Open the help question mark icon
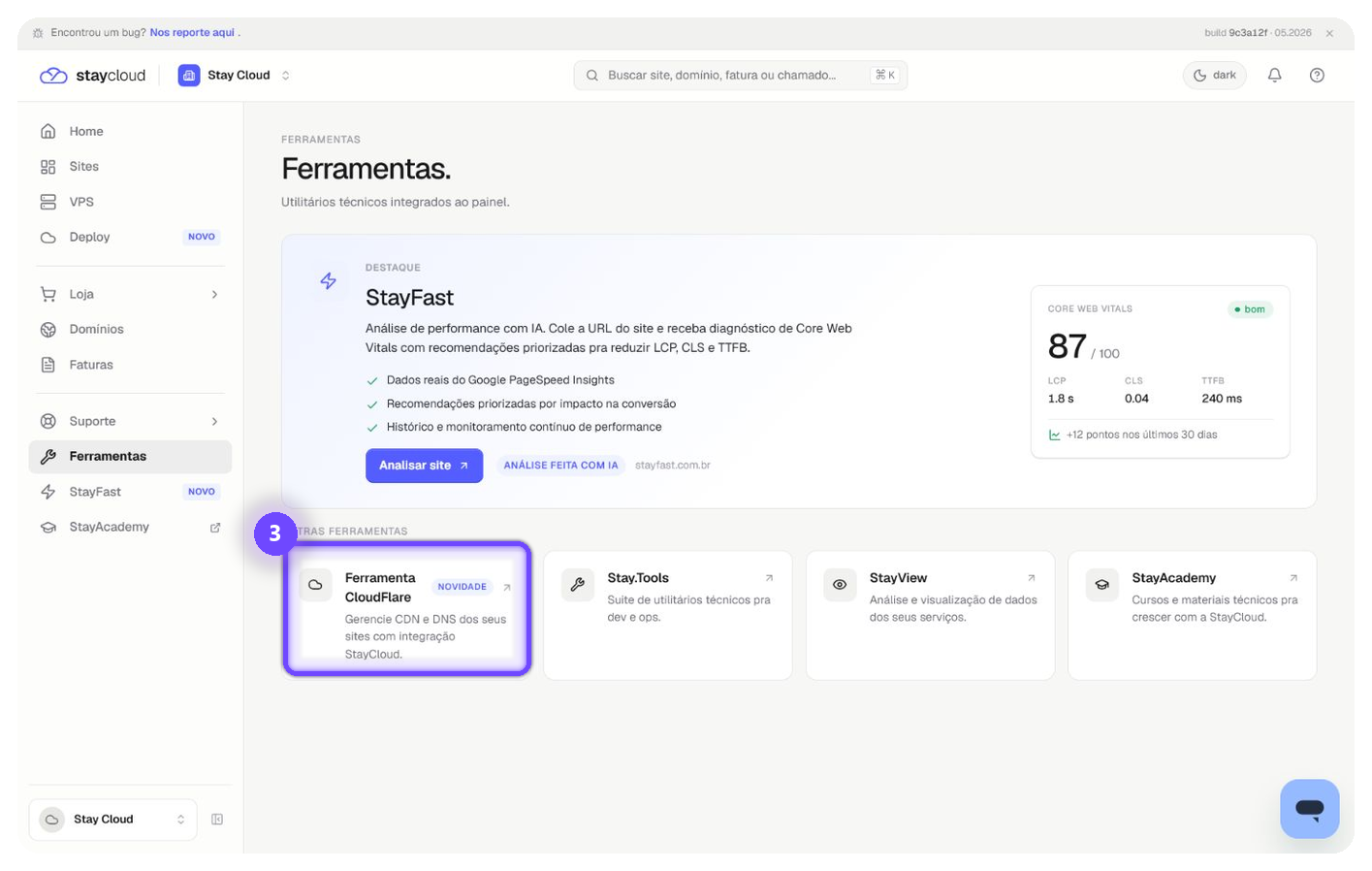This screenshot has height=871, width=1372. tap(1316, 75)
